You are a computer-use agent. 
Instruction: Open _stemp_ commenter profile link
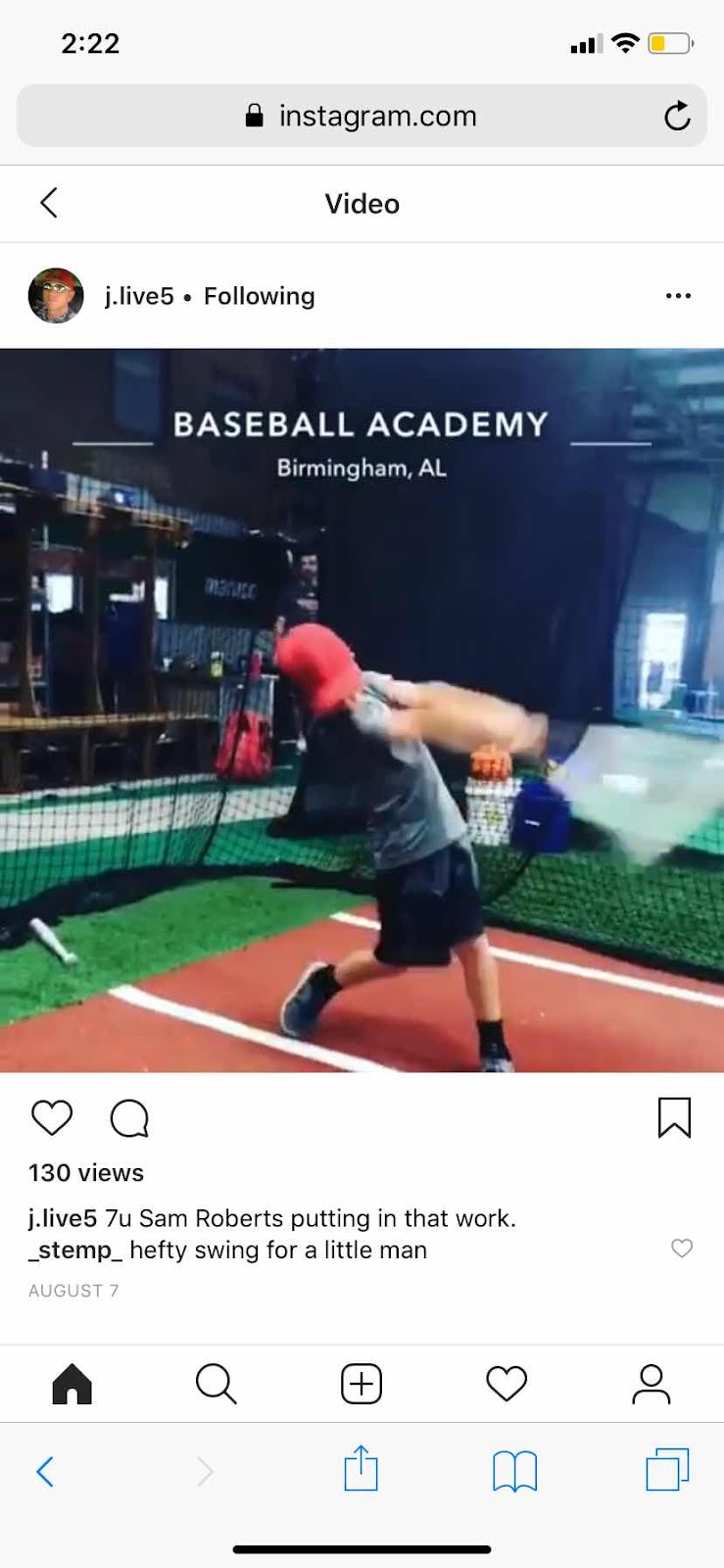(x=75, y=1249)
